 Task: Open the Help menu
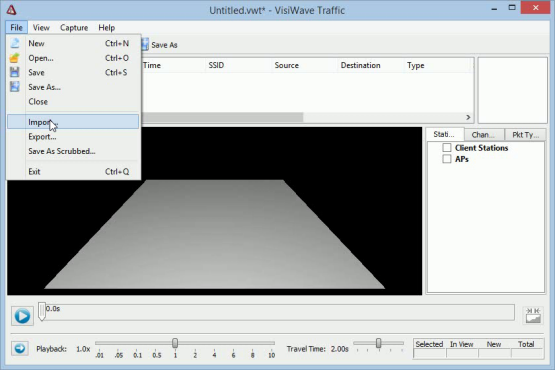pos(107,28)
